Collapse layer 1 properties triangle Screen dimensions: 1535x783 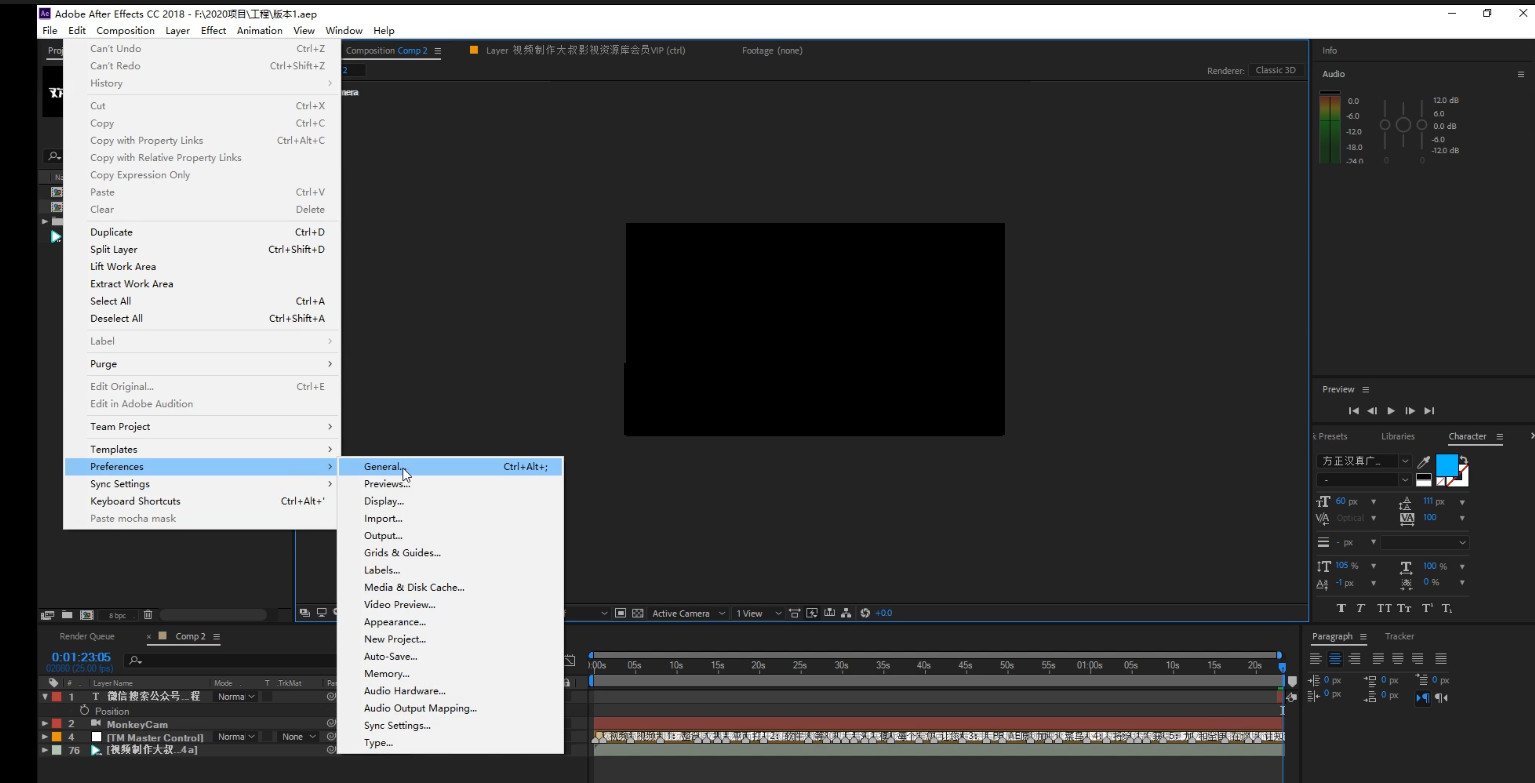(45, 696)
